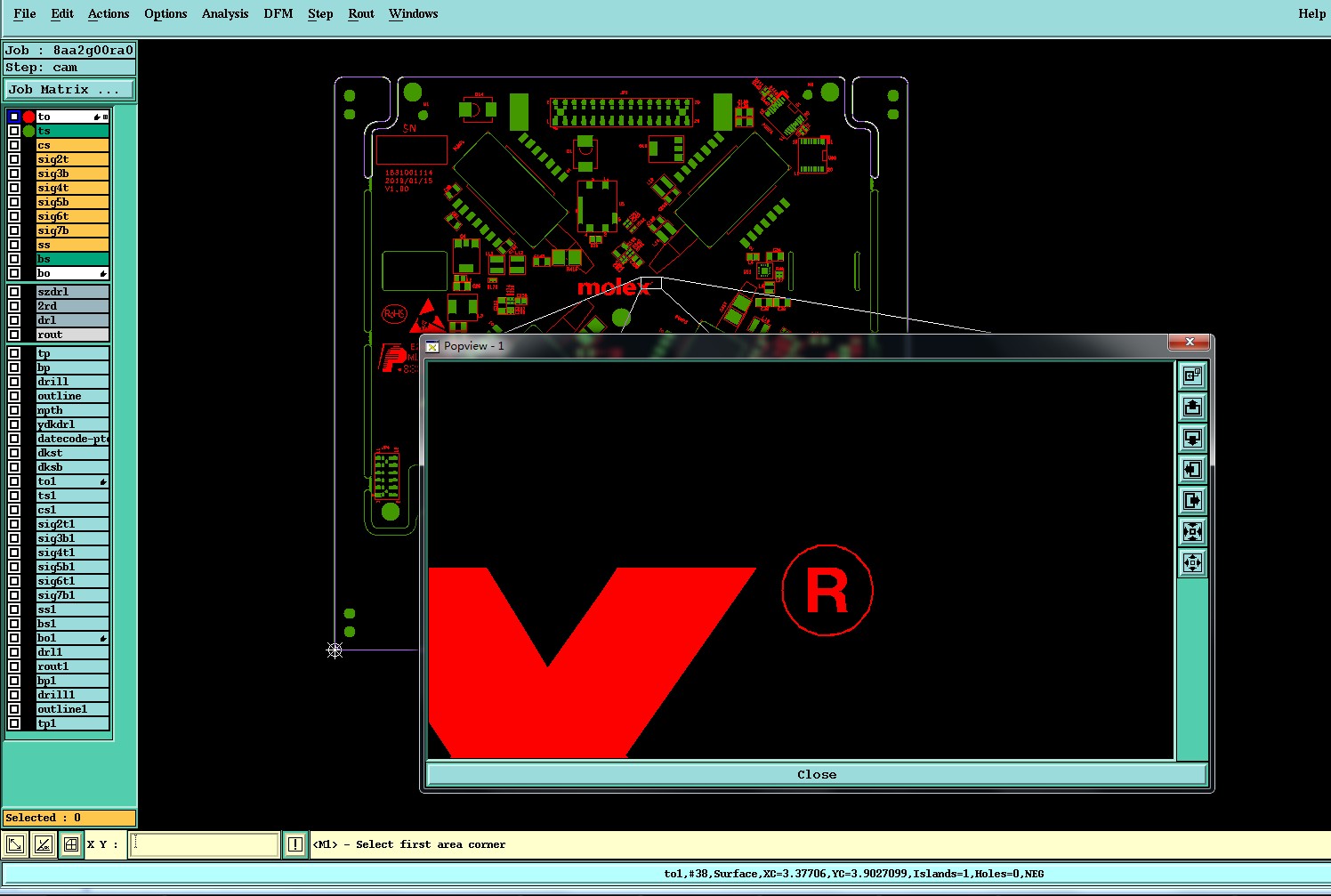The width and height of the screenshot is (1331, 896).
Task: Select the ydkdrl layer row
Action: coord(72,424)
